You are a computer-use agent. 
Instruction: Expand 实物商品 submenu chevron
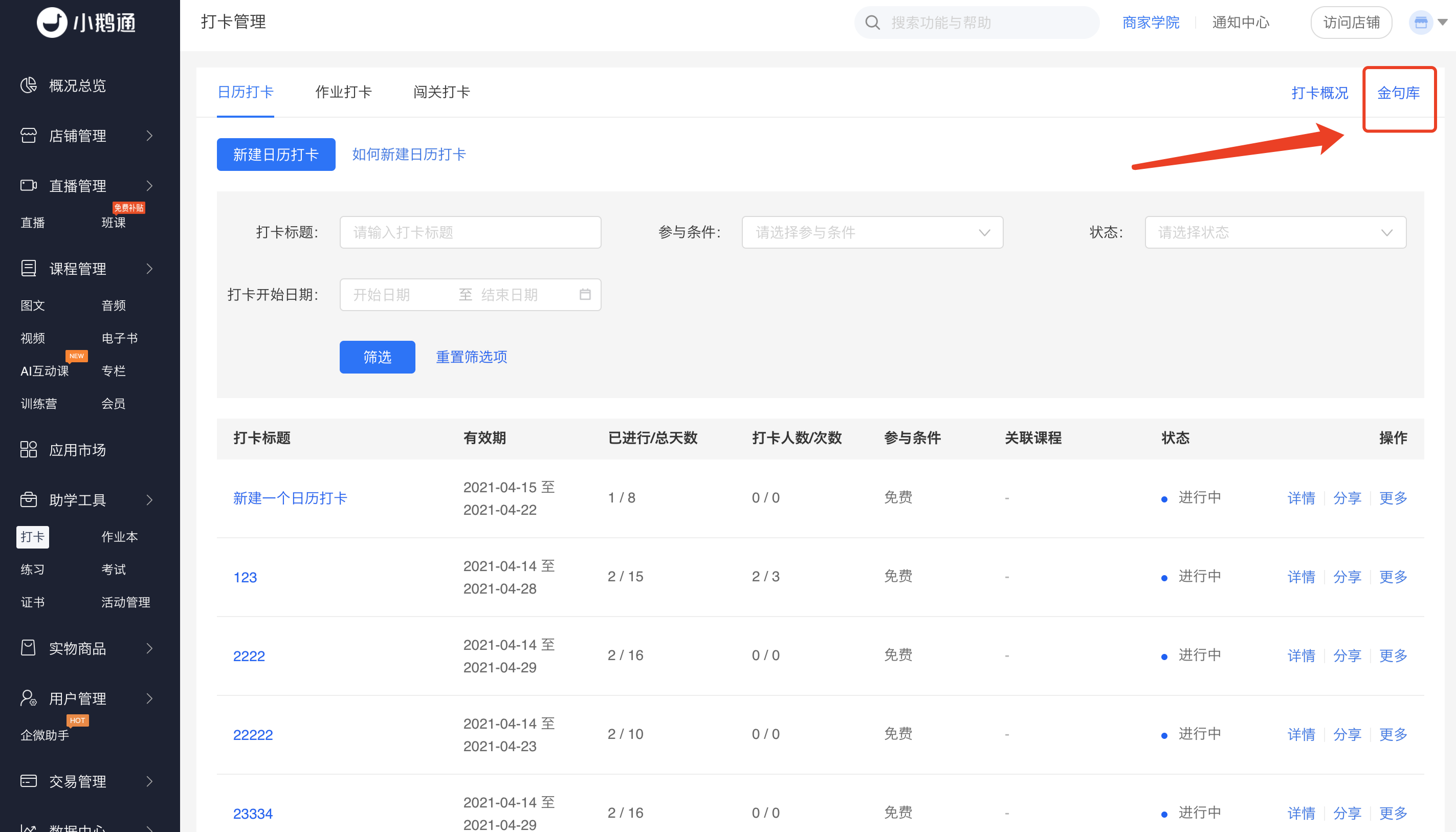(150, 648)
